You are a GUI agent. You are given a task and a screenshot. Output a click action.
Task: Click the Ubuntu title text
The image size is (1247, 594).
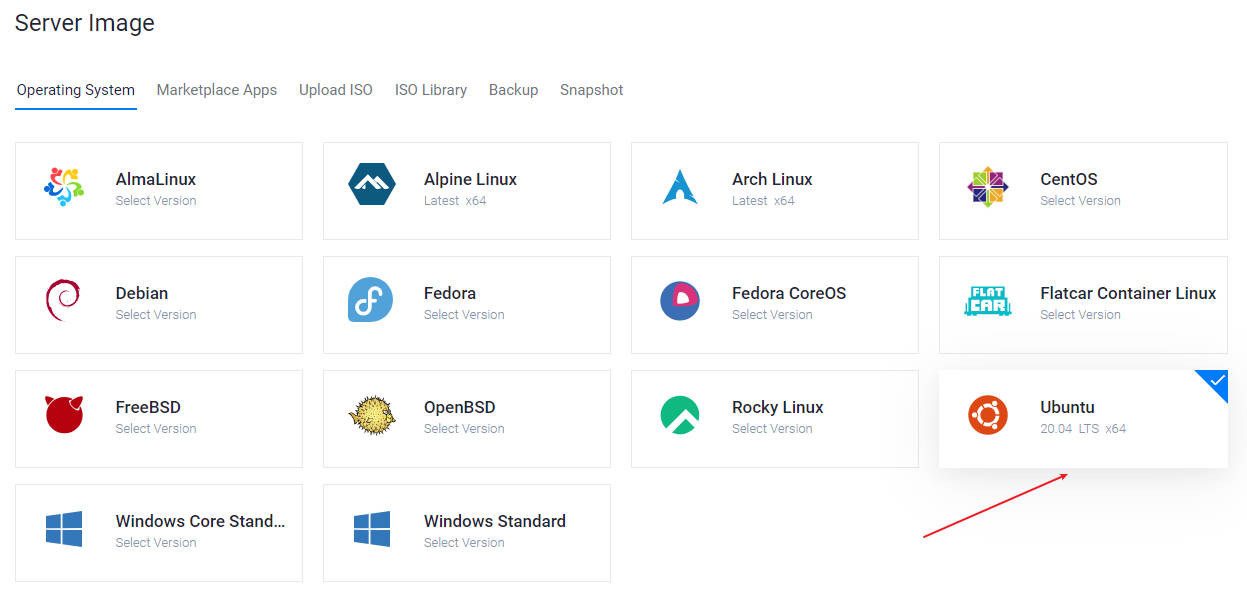pyautogui.click(x=1067, y=408)
